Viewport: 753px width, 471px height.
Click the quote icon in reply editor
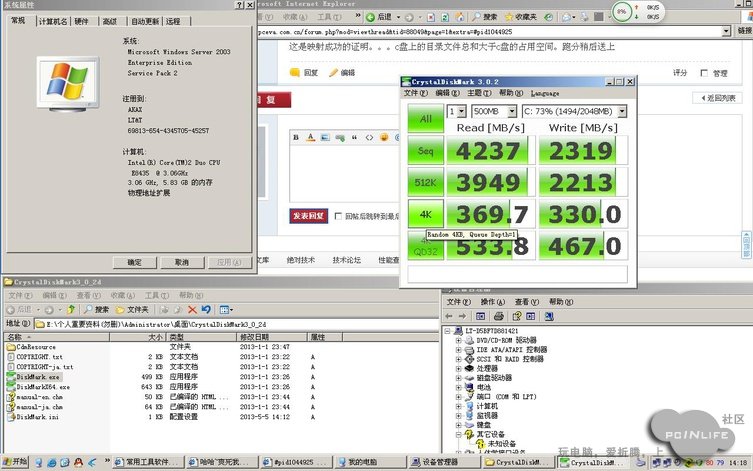354,137
